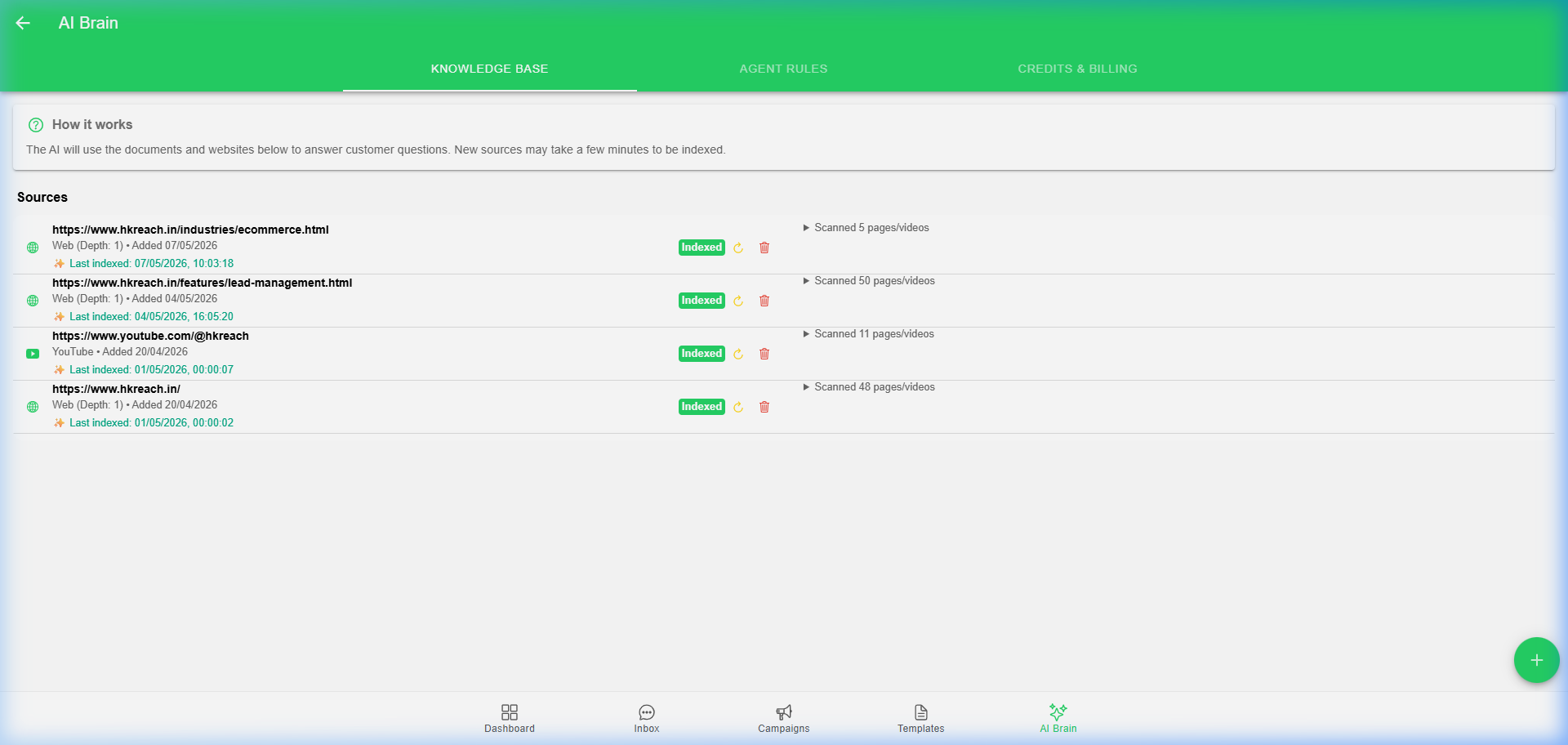Expand Scanned 50 pages/videos details
Viewport: 1568px width, 745px height.
pos(869,281)
